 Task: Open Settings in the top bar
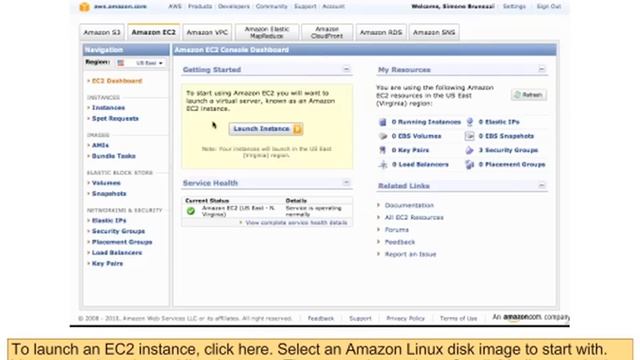pos(514,7)
